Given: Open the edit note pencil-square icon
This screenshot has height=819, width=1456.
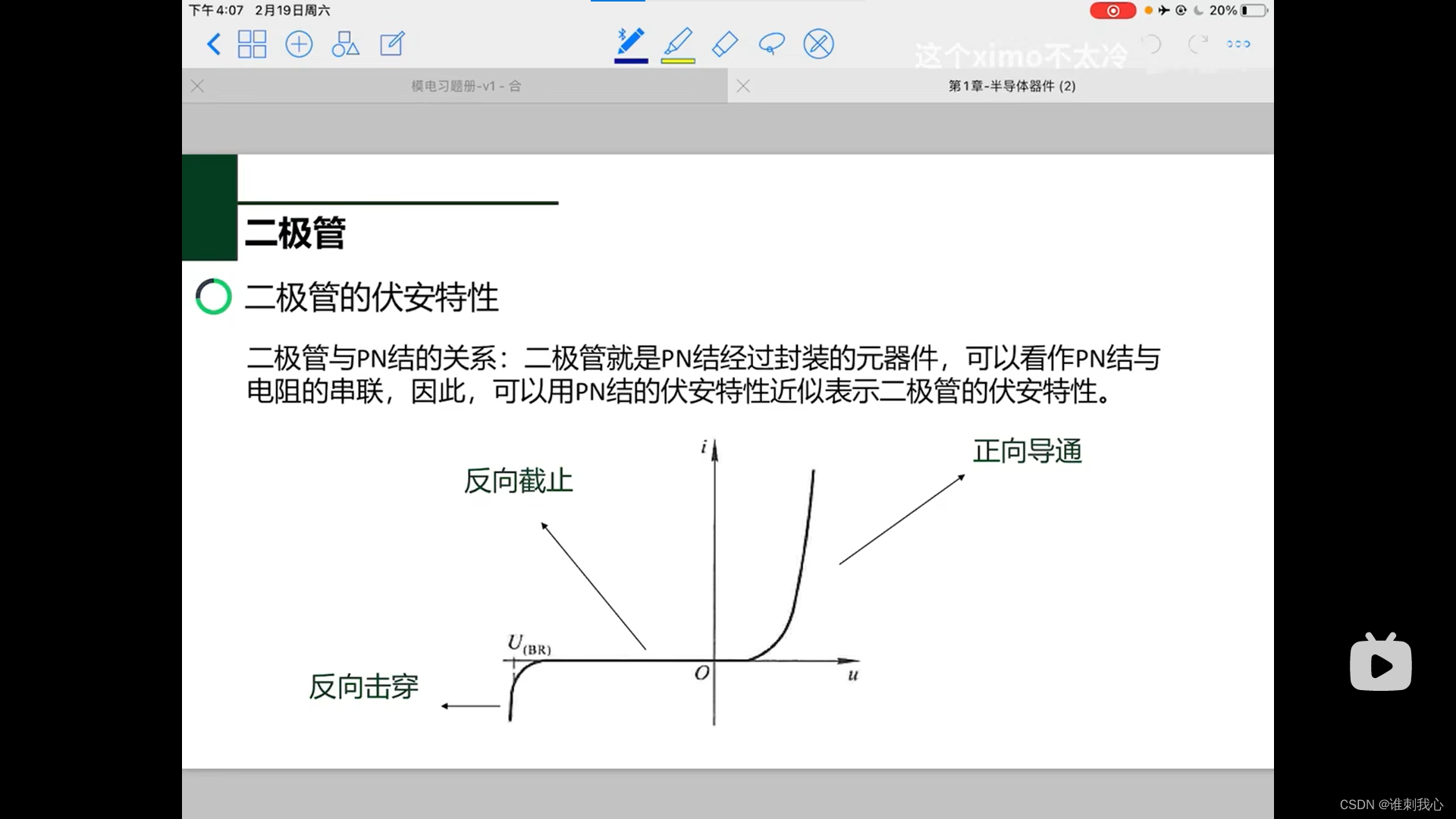Looking at the screenshot, I should click(x=392, y=44).
